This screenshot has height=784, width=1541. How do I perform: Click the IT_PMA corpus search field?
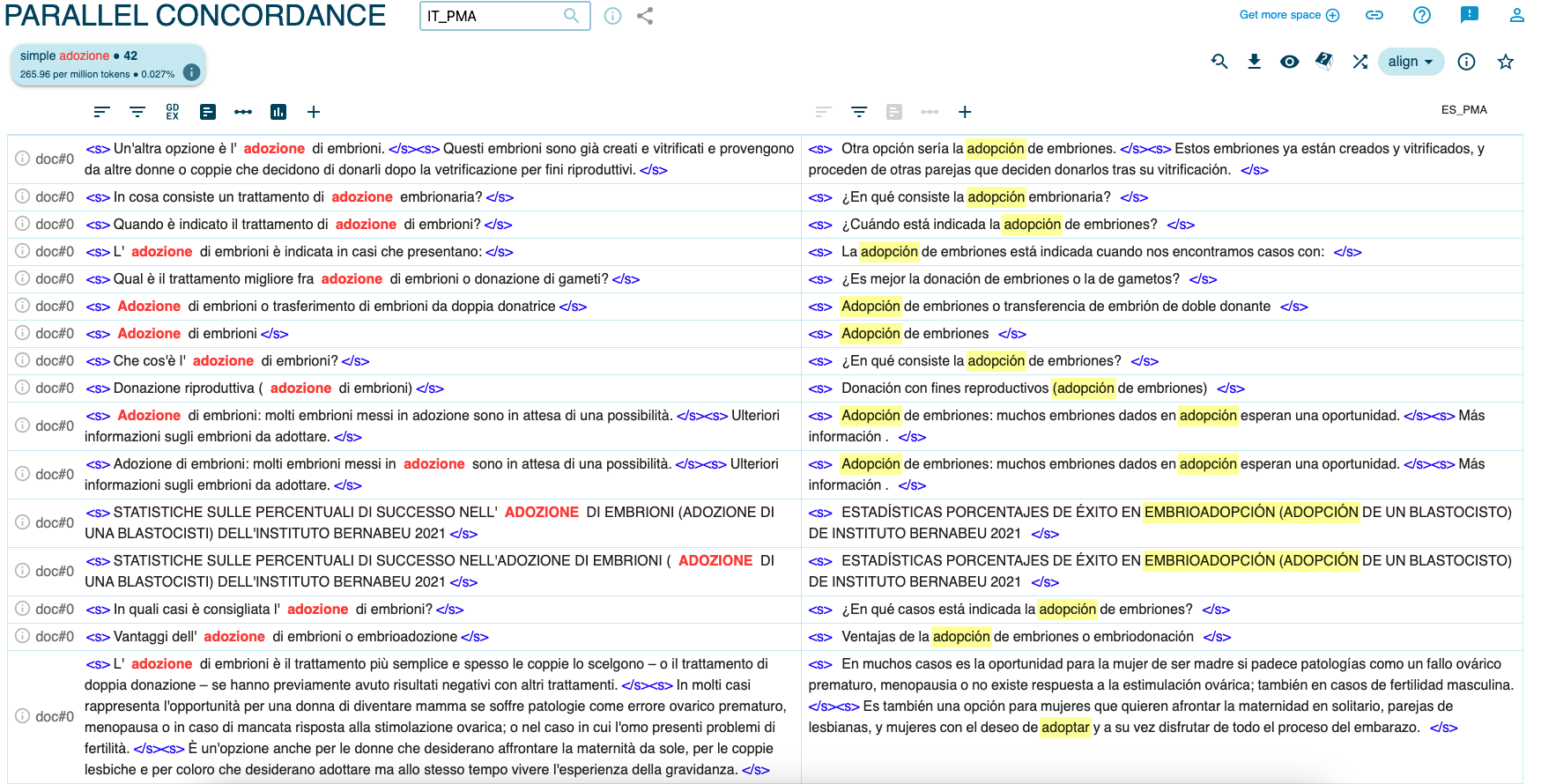tap(493, 16)
